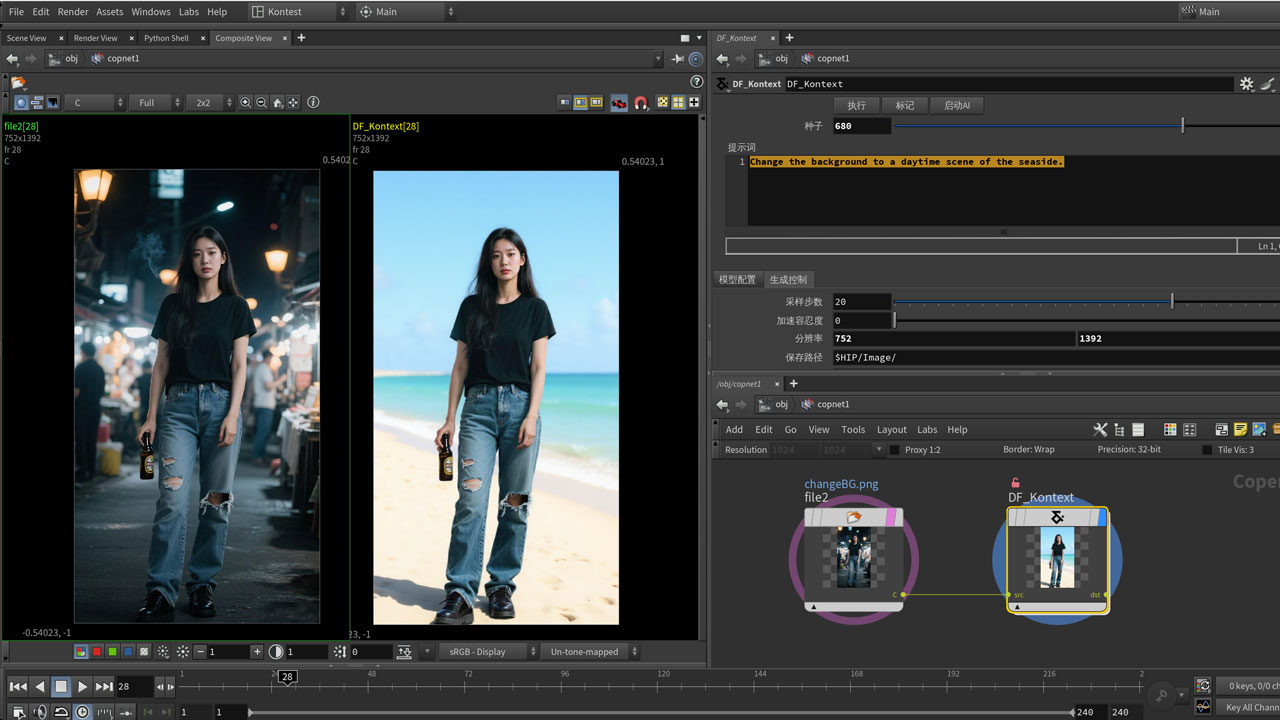Select the DF_Kontext node in network
This screenshot has width=1280, height=720.
point(1057,559)
